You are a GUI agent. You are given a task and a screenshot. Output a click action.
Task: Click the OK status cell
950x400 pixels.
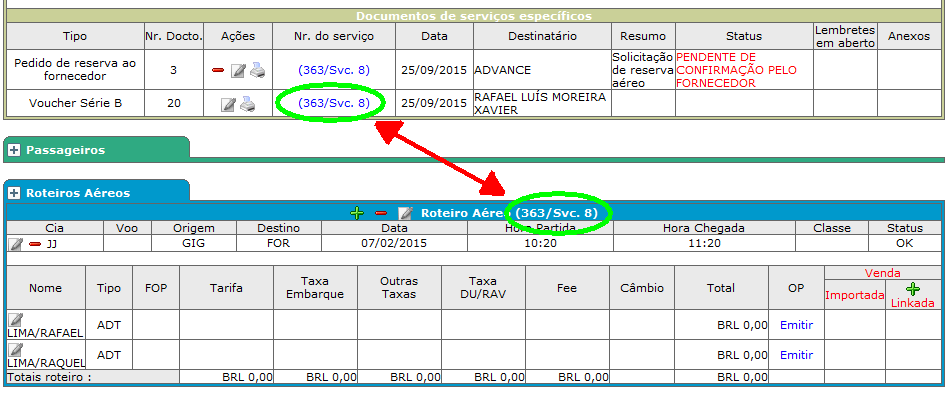(905, 244)
